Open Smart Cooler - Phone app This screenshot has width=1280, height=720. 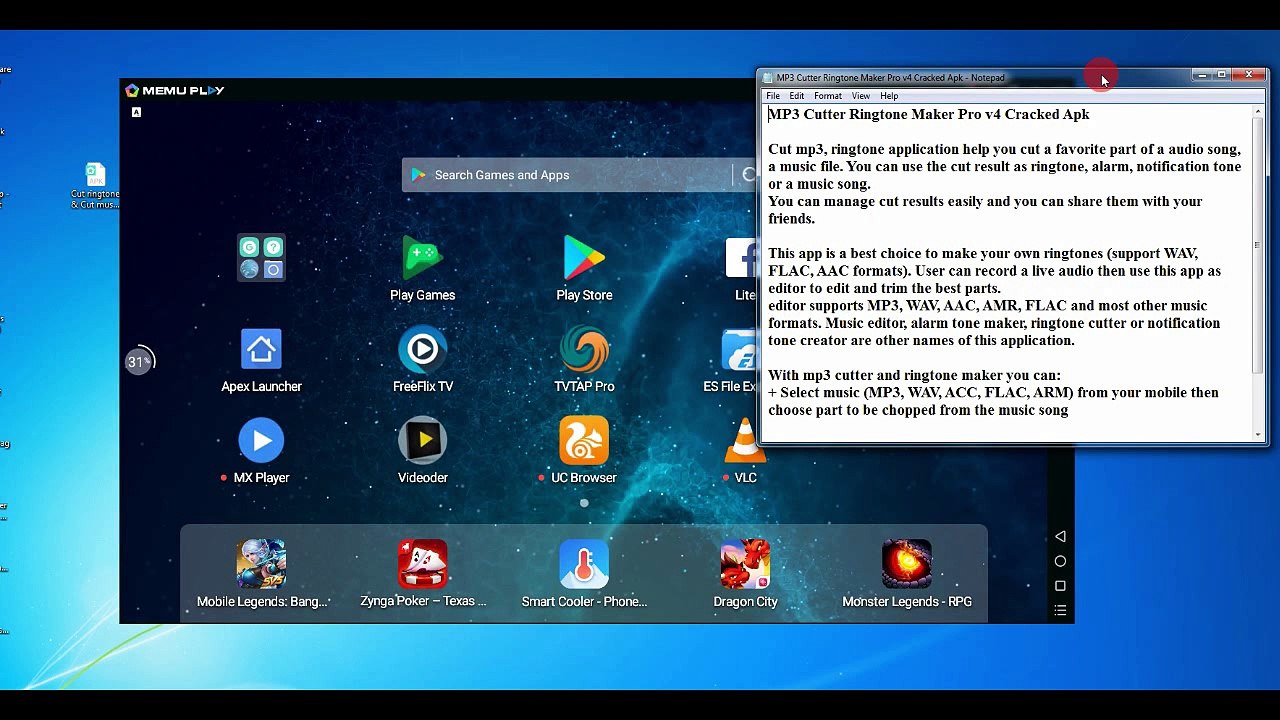[x=584, y=564]
